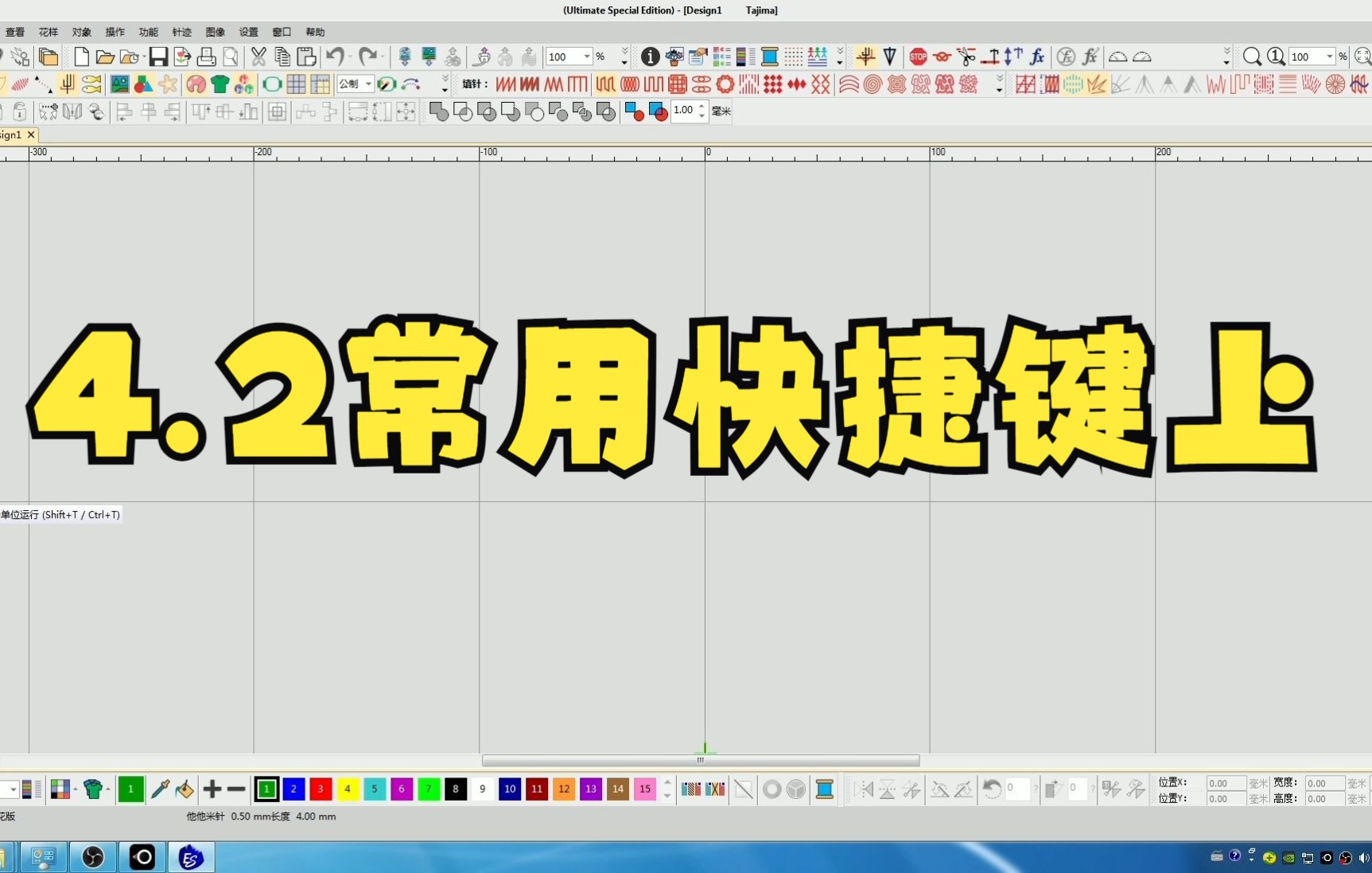Image resolution: width=1372 pixels, height=873 pixels.
Task: Toggle the padlock lock icon
Action: (20, 111)
